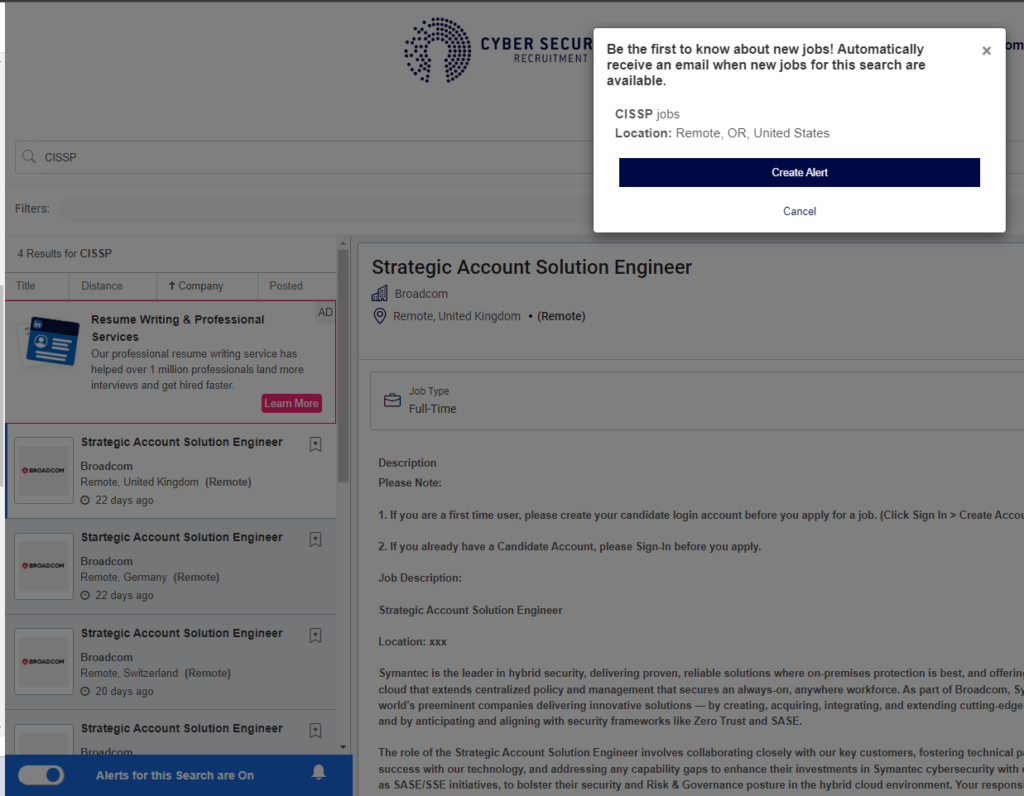Click the Cyber Security Recruitment logo

pos(498,51)
